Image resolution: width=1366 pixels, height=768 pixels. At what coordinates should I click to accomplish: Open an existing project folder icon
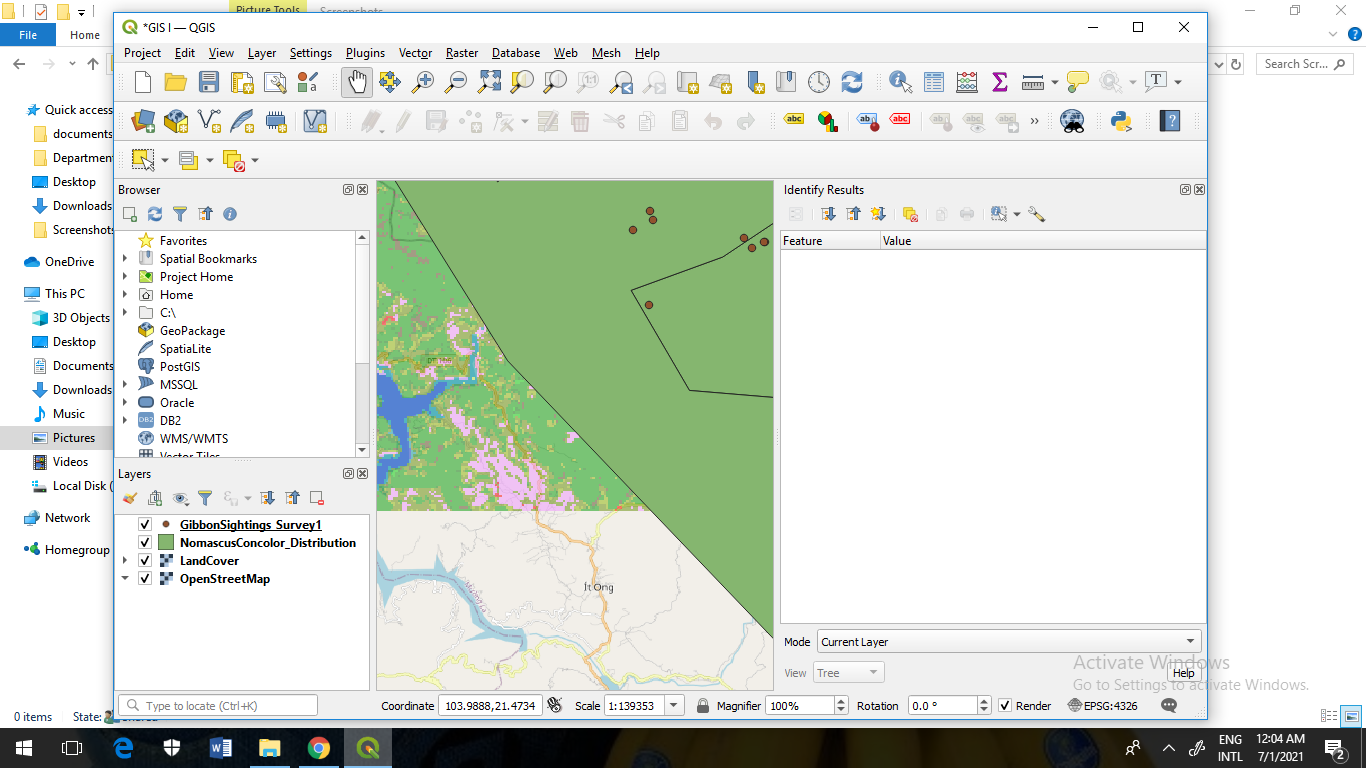pos(176,82)
